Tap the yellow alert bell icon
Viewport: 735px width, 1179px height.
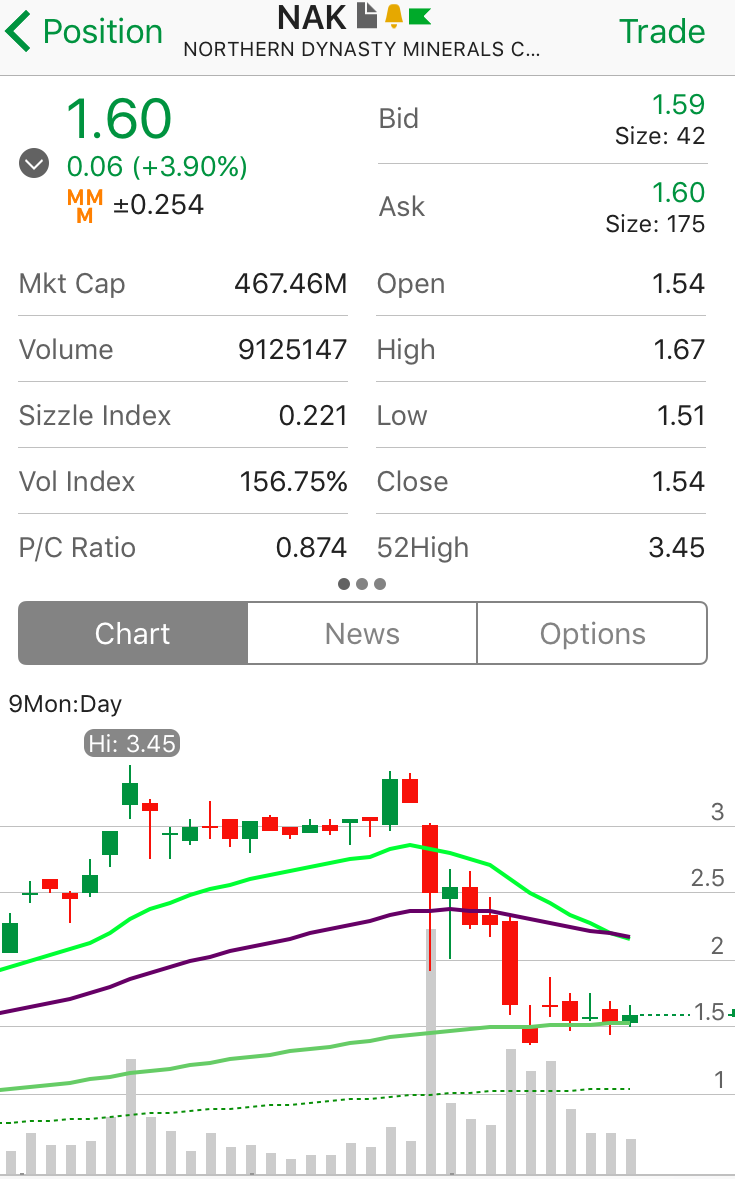click(x=393, y=16)
